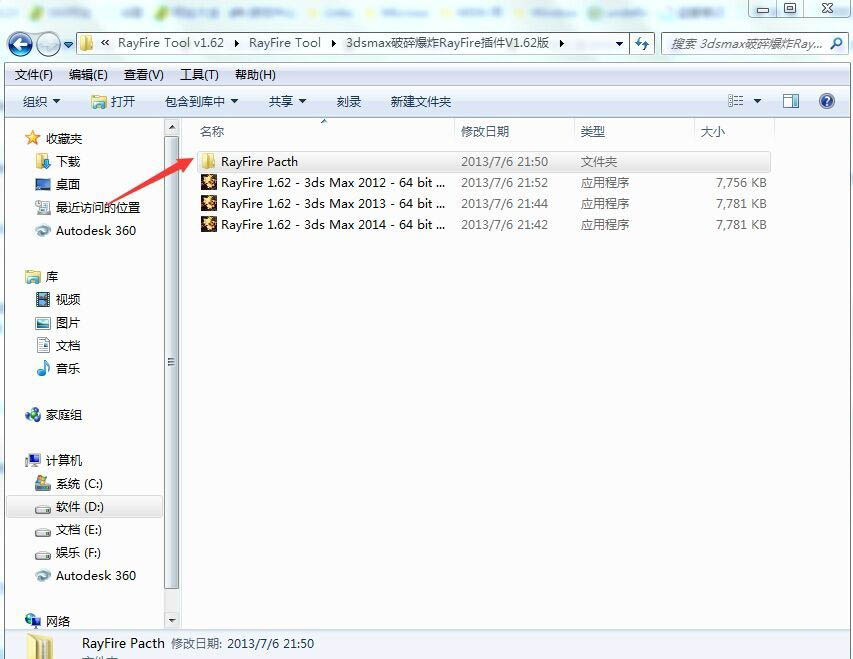Viewport: 853px width, 659px height.
Task: Select 计算机 in navigation pane
Action: (x=63, y=460)
